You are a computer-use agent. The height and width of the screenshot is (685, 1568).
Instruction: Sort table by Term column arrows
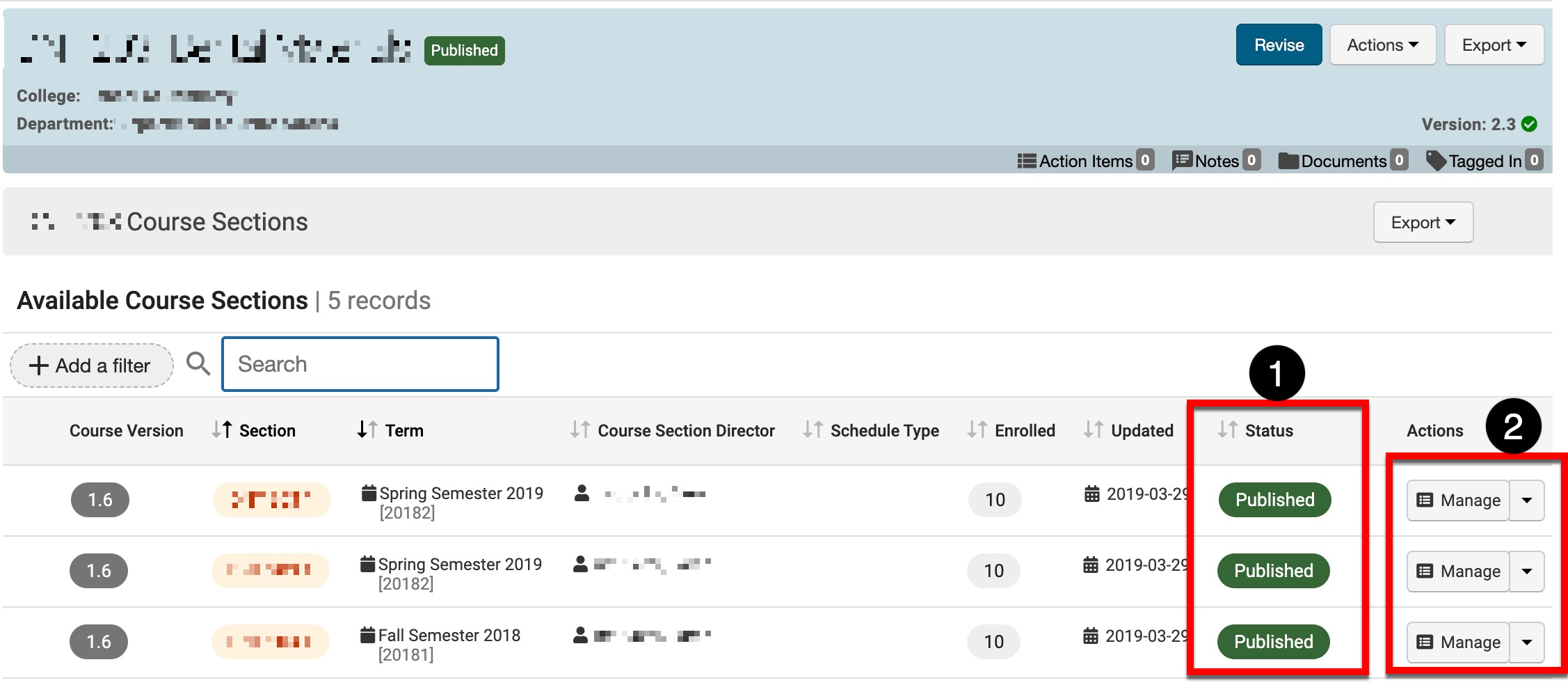(367, 430)
